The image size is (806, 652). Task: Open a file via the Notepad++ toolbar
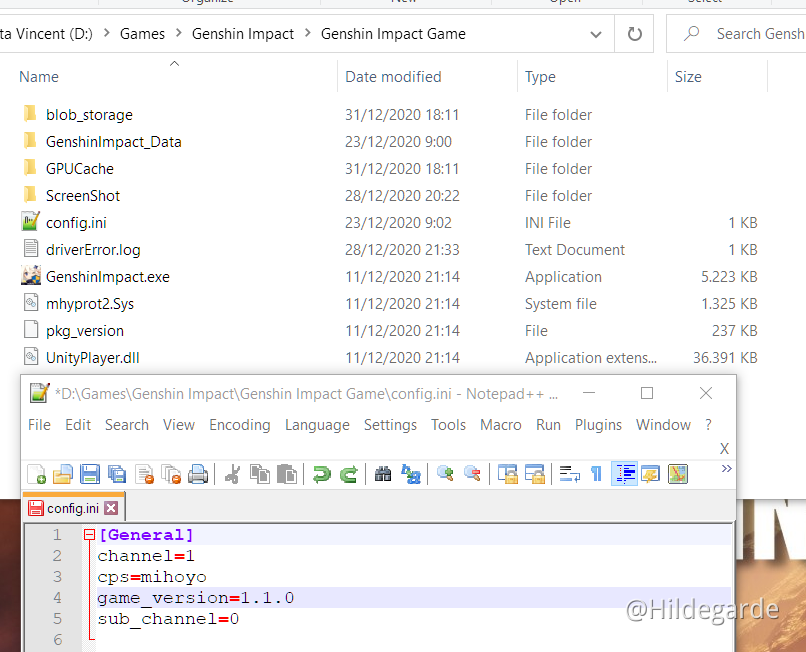coord(64,473)
